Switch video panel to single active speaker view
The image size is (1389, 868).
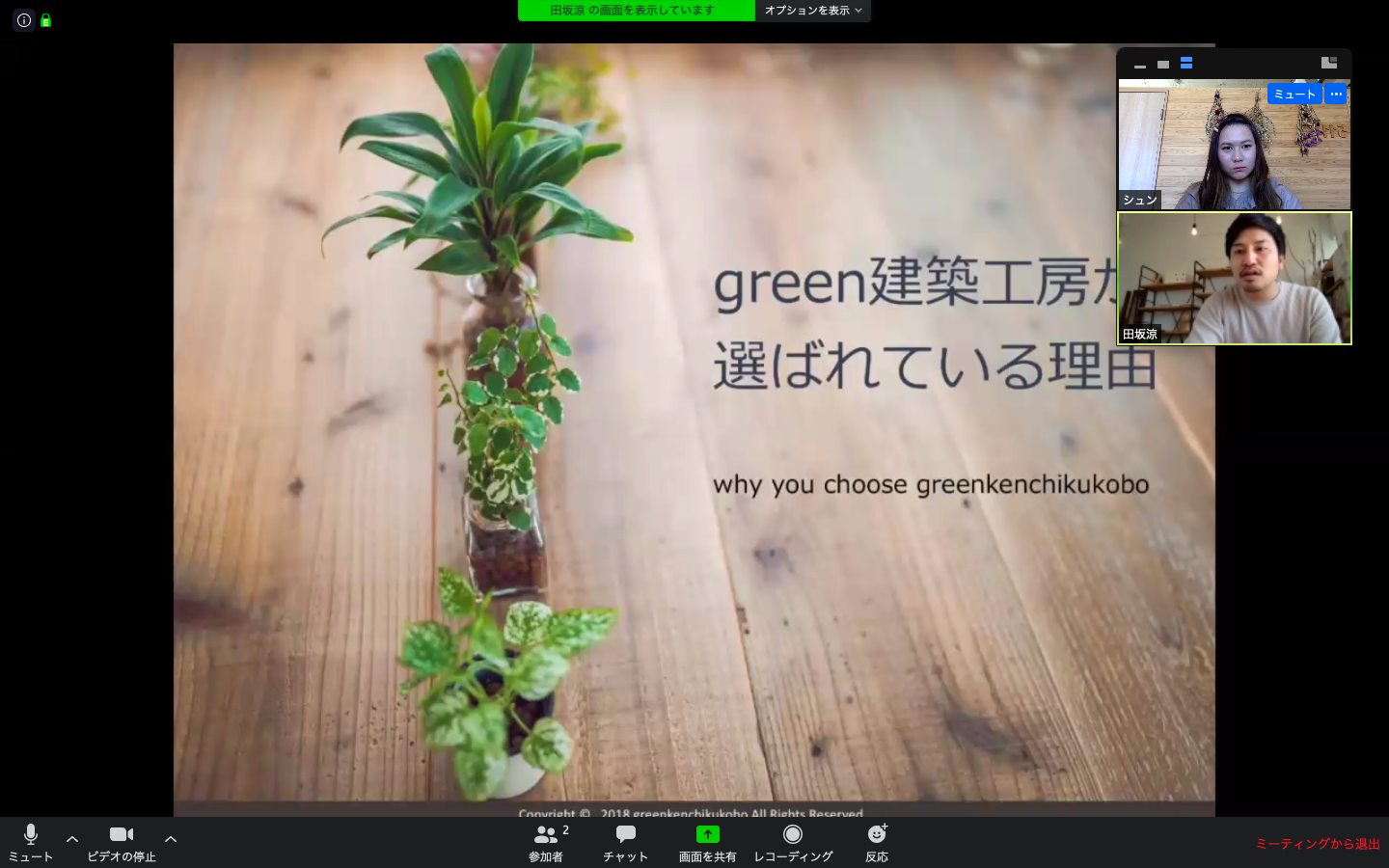point(1163,65)
